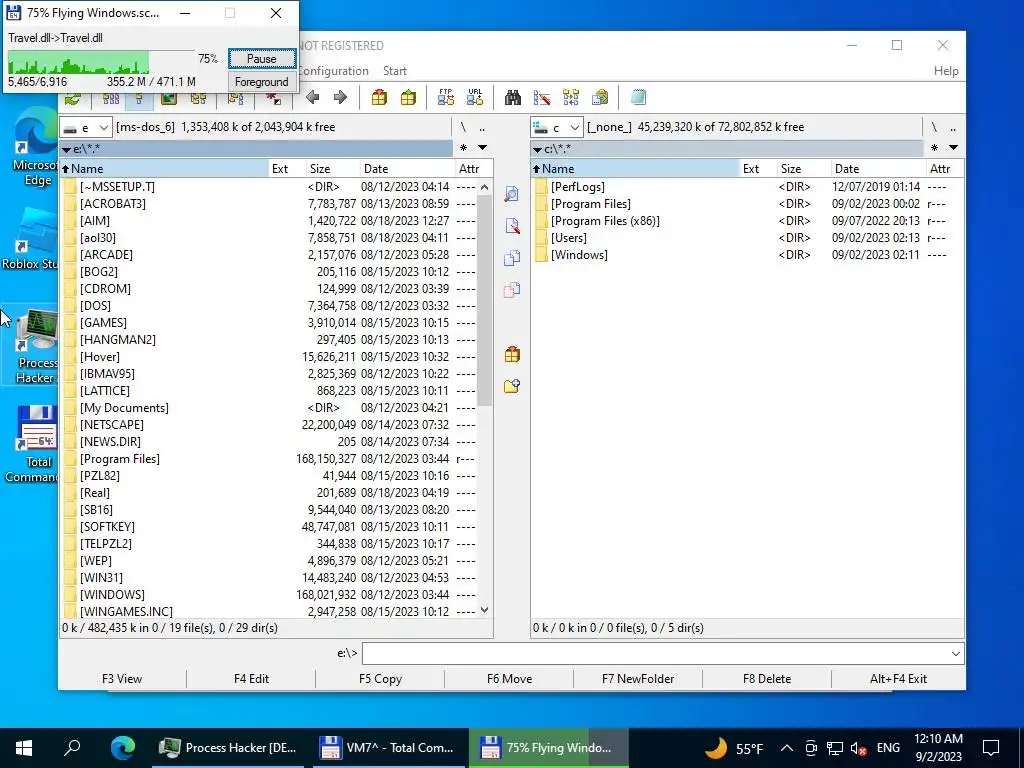
Task: Open the new URL connection icon
Action: tap(475, 97)
